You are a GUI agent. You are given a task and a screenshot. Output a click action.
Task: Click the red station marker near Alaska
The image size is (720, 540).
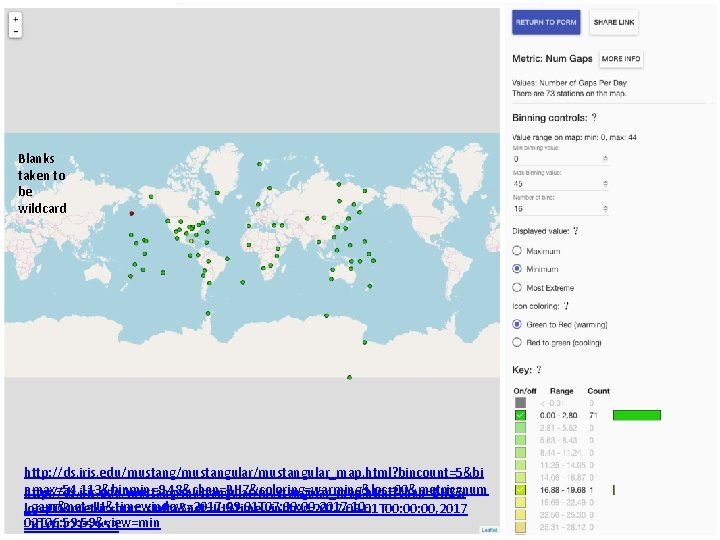132,214
